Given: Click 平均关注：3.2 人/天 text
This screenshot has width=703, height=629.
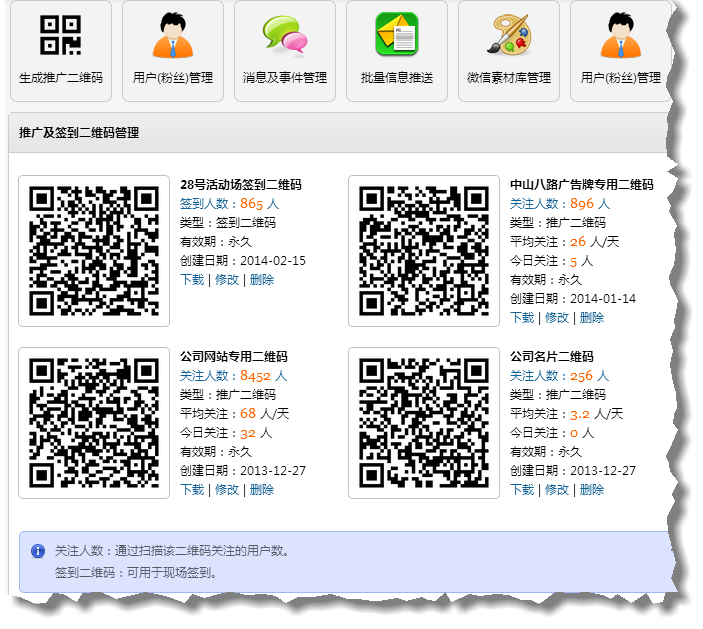Looking at the screenshot, I should [x=566, y=414].
